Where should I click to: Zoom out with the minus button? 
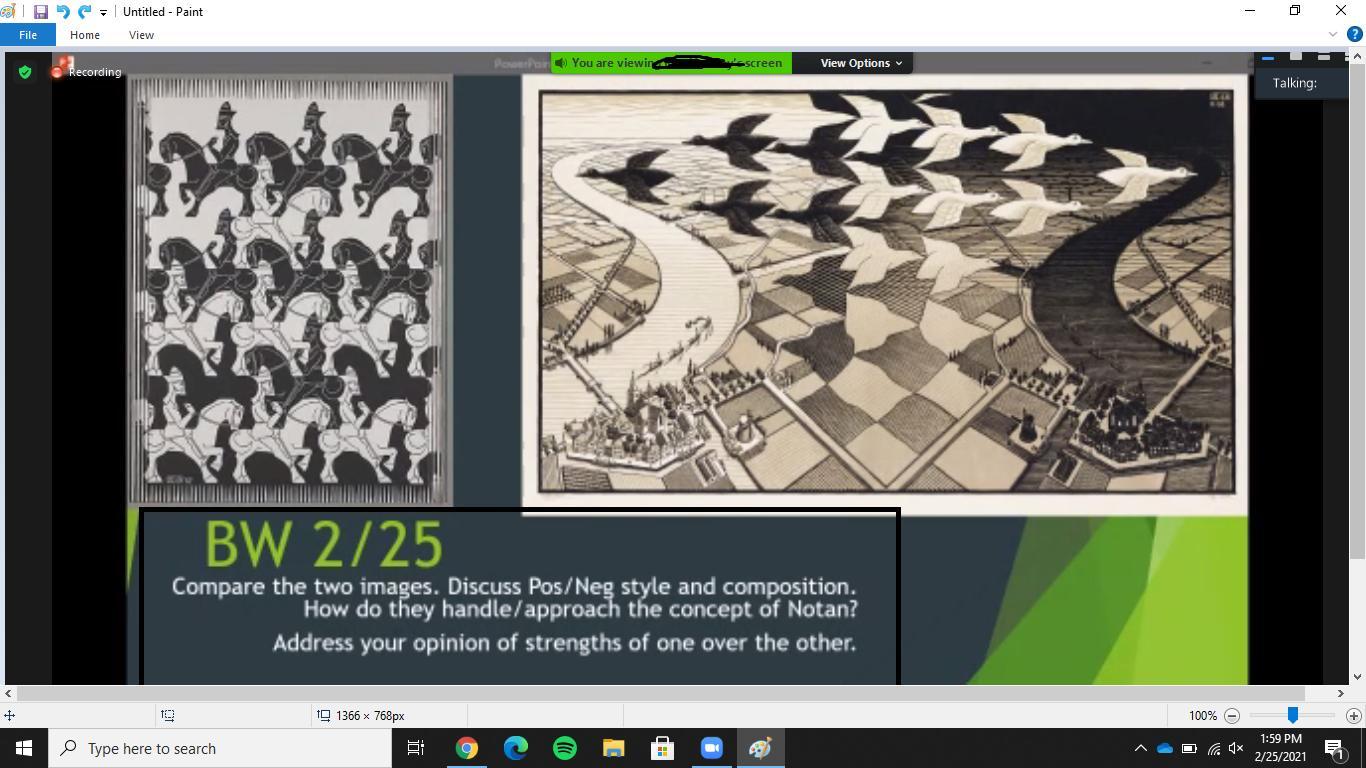coord(1232,716)
